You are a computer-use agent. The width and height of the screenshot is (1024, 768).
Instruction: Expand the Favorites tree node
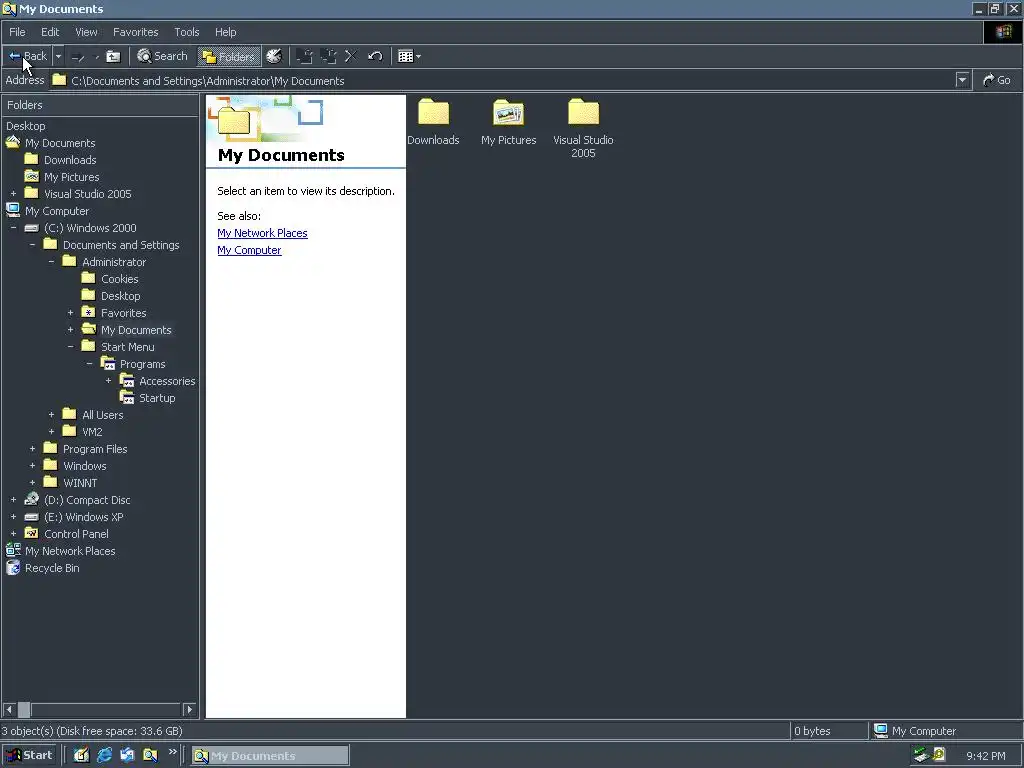(x=70, y=313)
